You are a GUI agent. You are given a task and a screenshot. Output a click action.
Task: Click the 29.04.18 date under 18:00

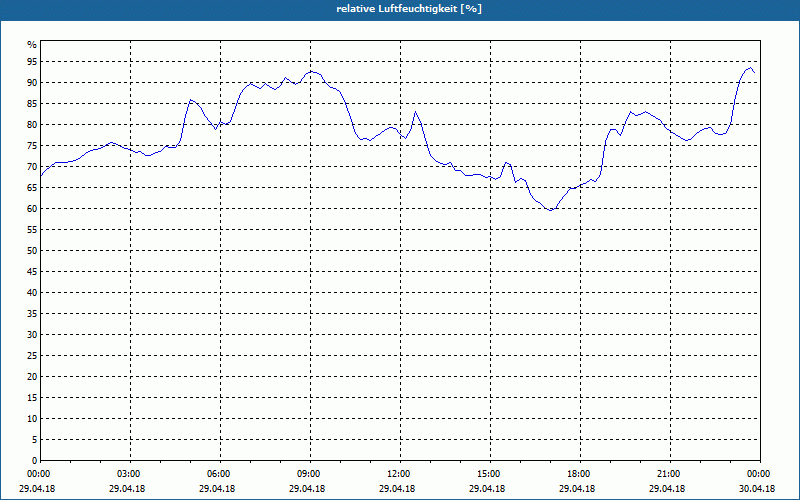(577, 488)
